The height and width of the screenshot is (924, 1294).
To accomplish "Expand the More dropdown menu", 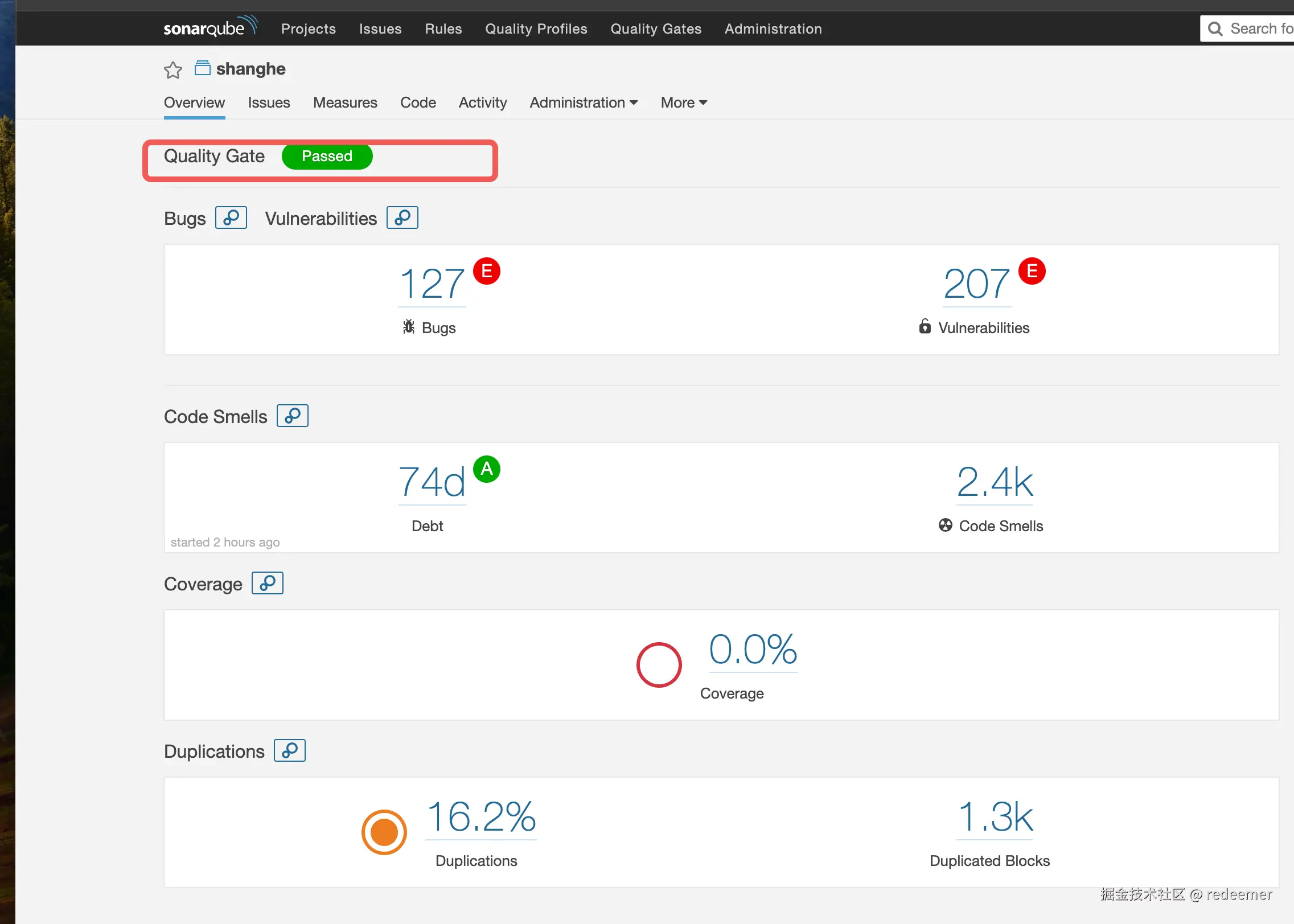I will tap(683, 102).
